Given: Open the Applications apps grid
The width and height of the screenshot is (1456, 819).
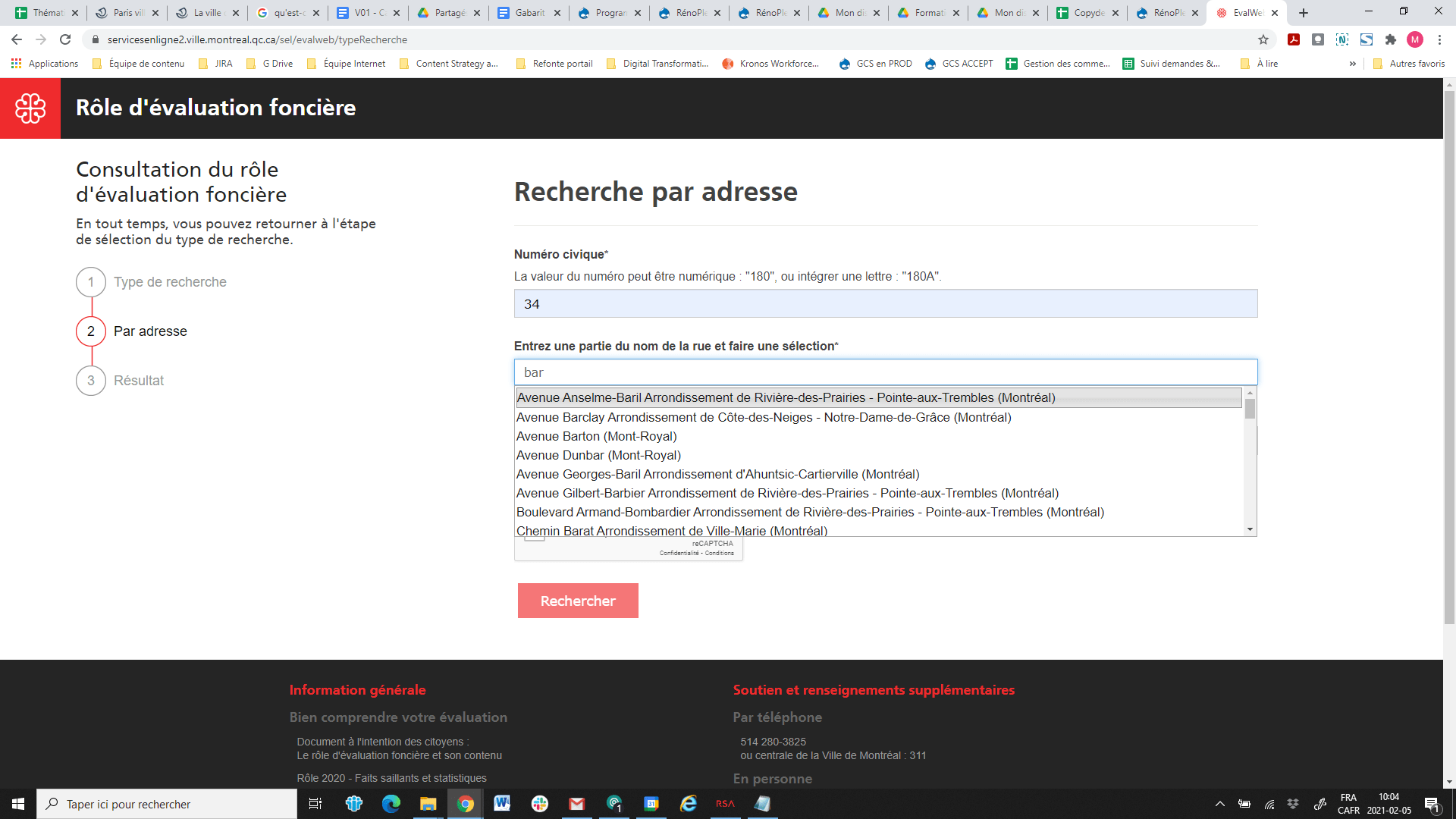Looking at the screenshot, I should click(45, 64).
